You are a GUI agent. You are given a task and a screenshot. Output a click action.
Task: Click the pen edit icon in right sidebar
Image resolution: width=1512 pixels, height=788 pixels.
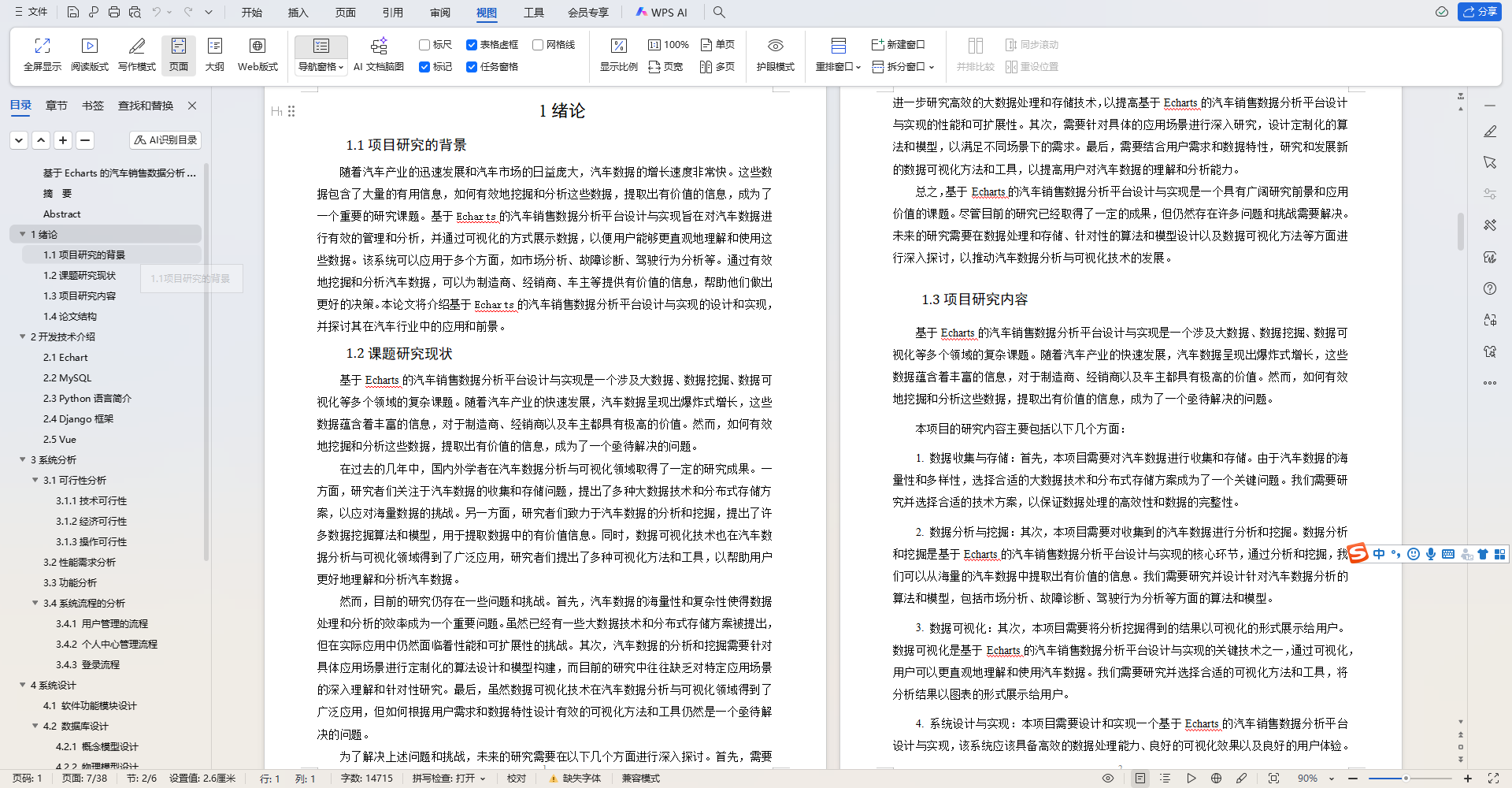pos(1490,131)
